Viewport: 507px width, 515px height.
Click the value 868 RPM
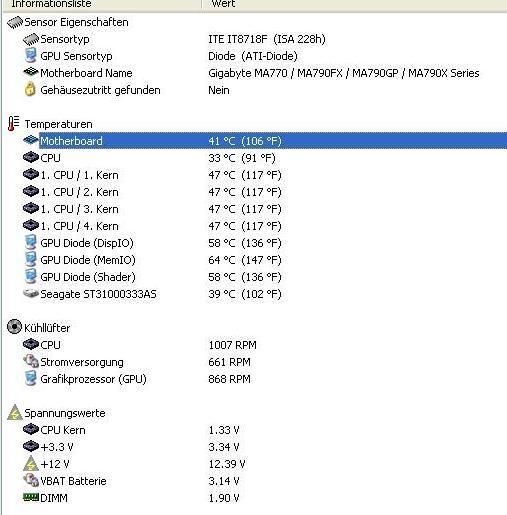229,379
